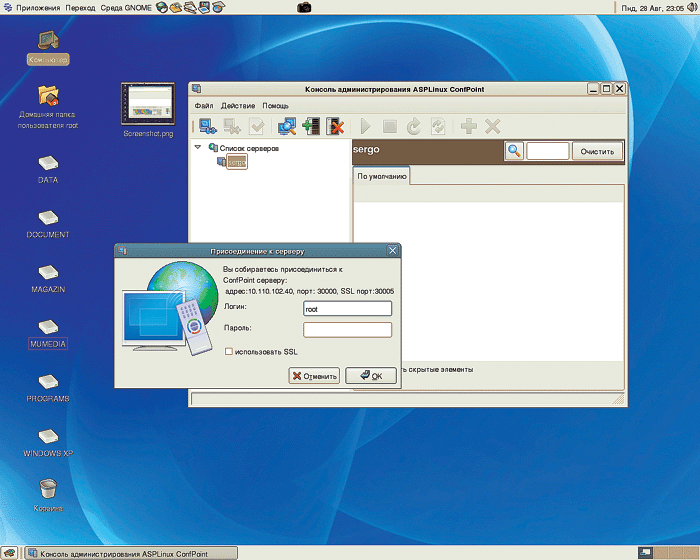700x560 pixels.
Task: Select the WINDOWS XP drive desktop icon
Action: (x=48, y=443)
